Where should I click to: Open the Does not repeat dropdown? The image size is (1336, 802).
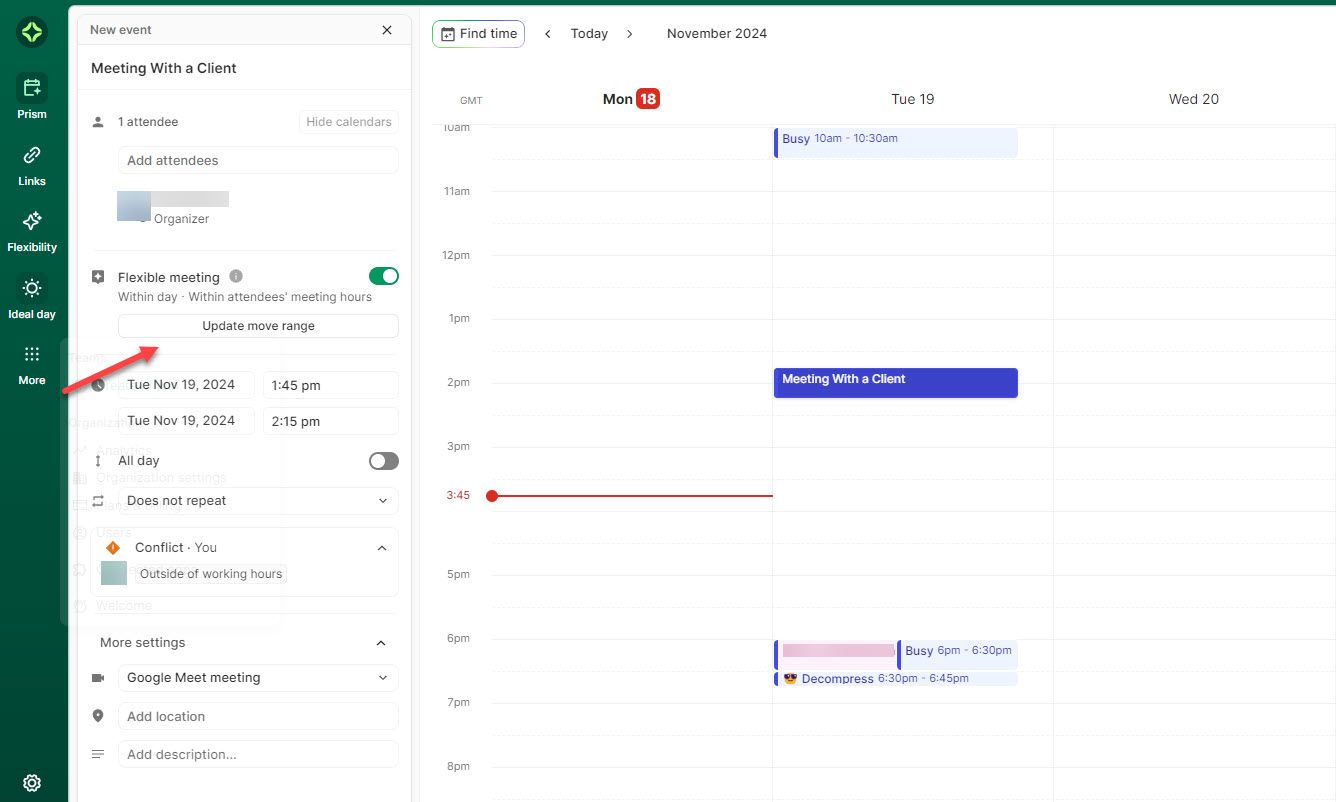click(258, 500)
